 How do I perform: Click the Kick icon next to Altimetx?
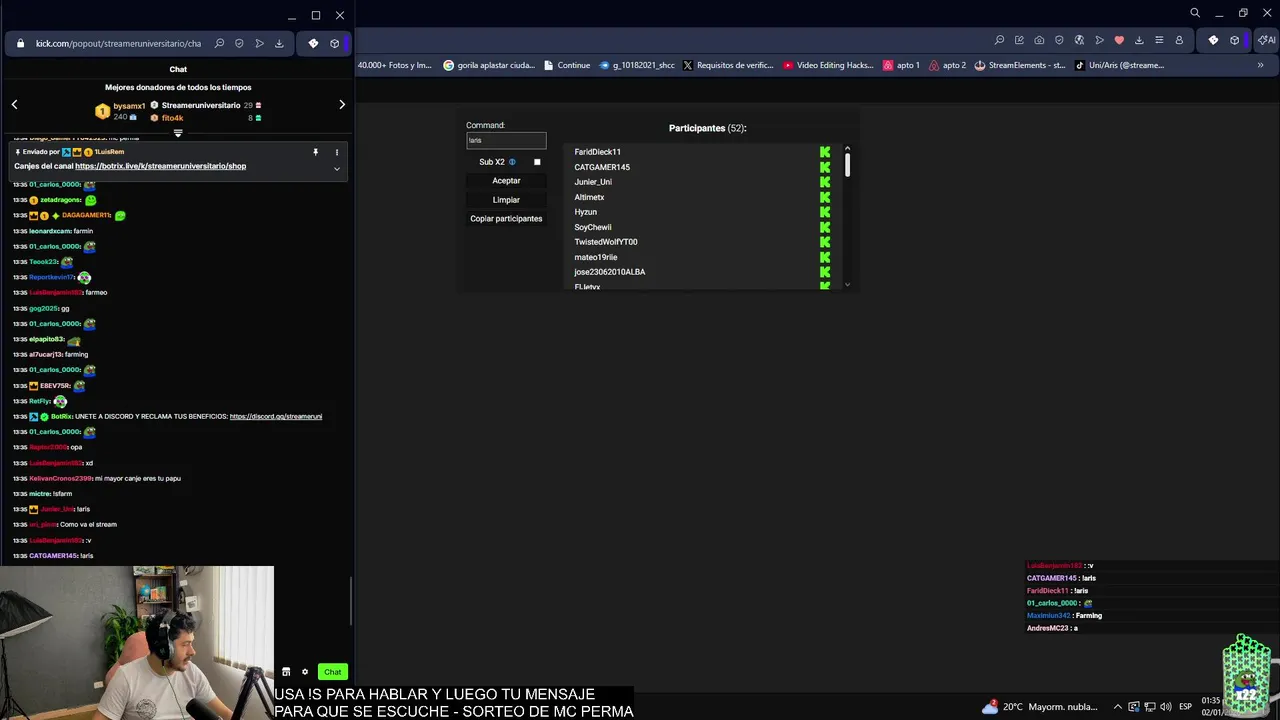825,197
